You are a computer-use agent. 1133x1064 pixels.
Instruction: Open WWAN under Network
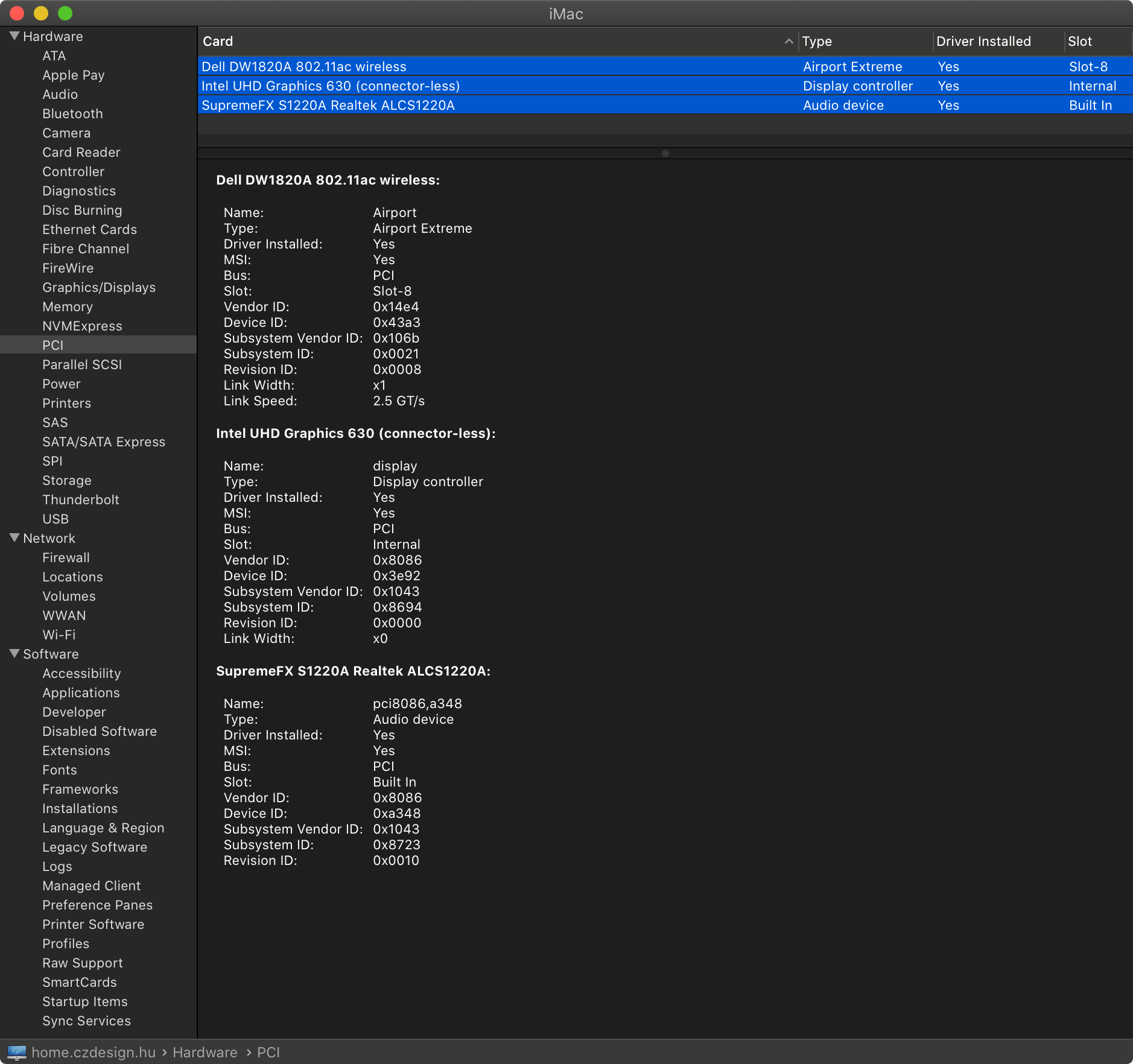pos(64,615)
